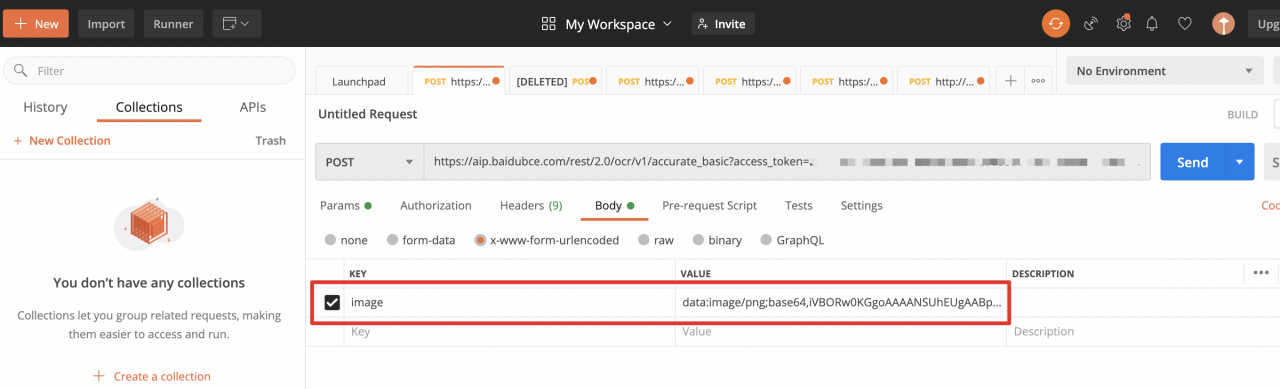This screenshot has width=1280, height=389.
Task: Open the Pre-request Script tab
Action: (709, 205)
